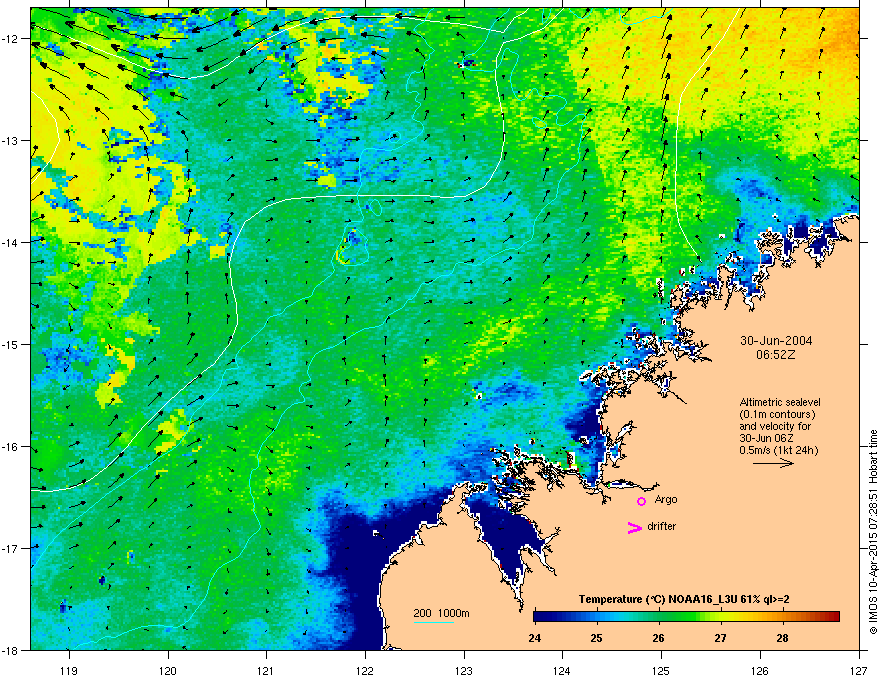
Task: Click the green 26°C section of colorbar
Action: (659, 616)
